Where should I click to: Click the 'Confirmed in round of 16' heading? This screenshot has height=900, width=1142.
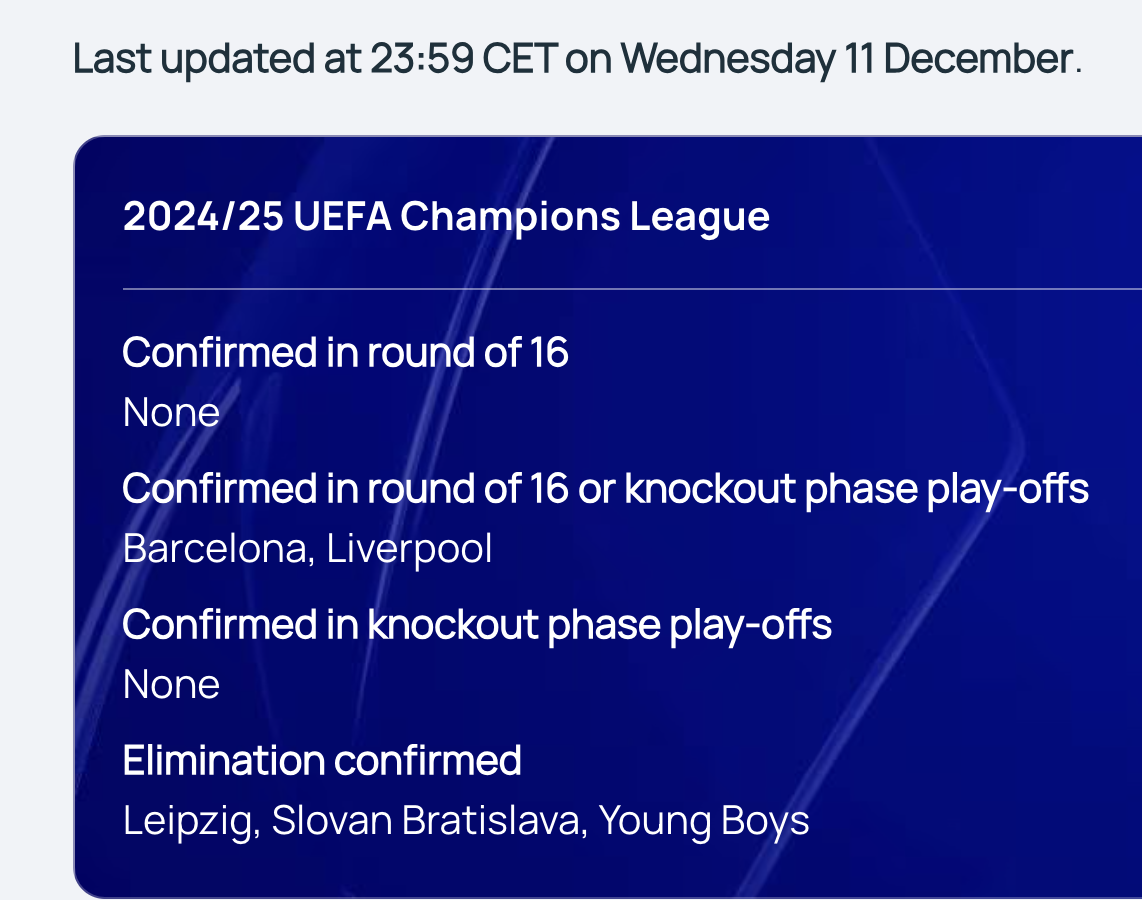(345, 352)
